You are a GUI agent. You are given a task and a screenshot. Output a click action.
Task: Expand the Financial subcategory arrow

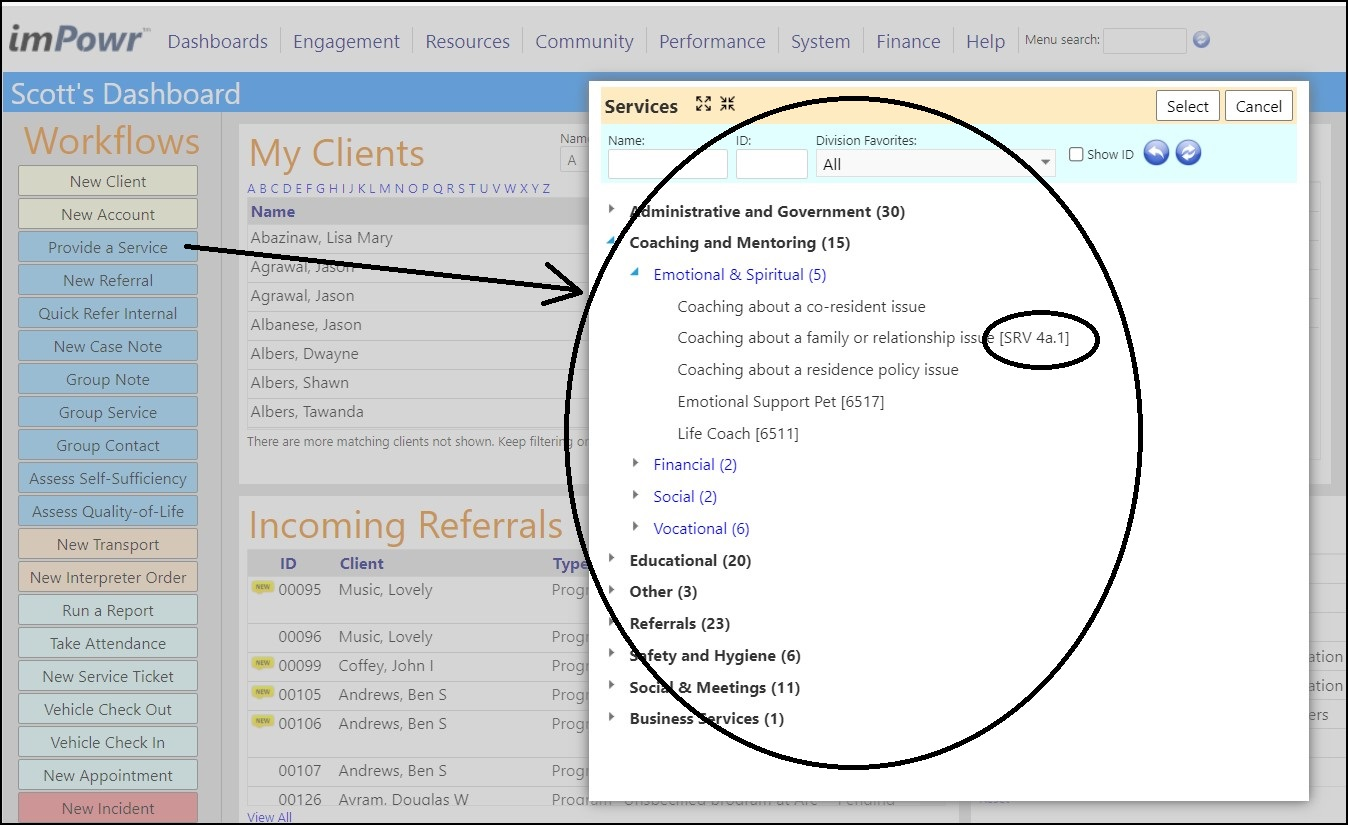click(636, 464)
